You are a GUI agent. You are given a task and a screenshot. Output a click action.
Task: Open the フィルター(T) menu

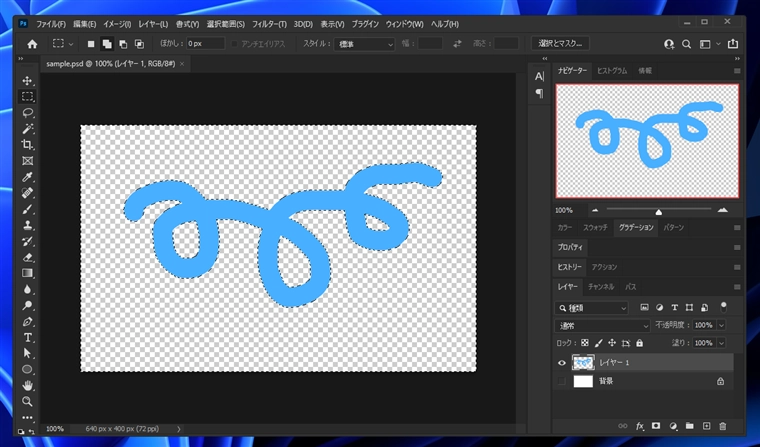(x=269, y=24)
